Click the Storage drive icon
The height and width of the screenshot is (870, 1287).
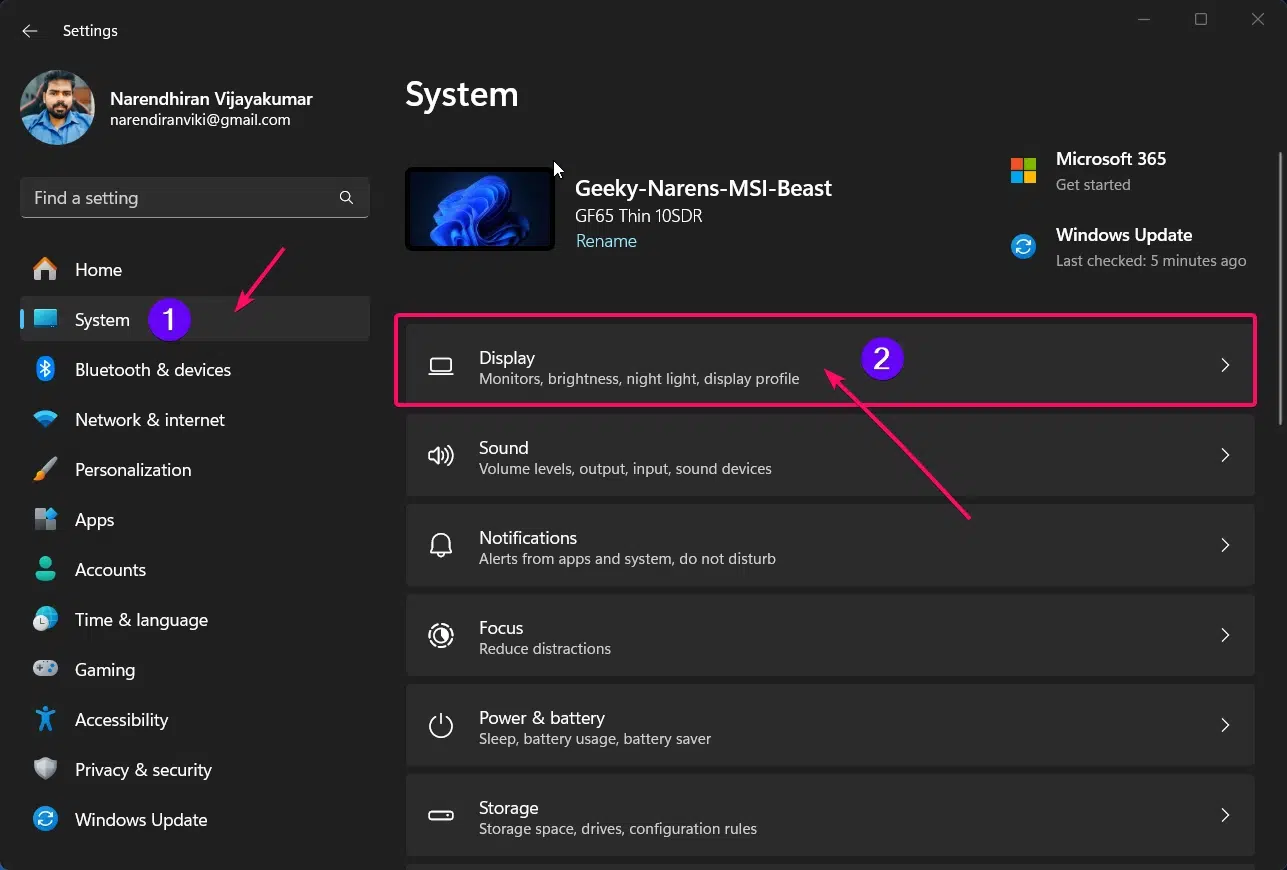(441, 816)
